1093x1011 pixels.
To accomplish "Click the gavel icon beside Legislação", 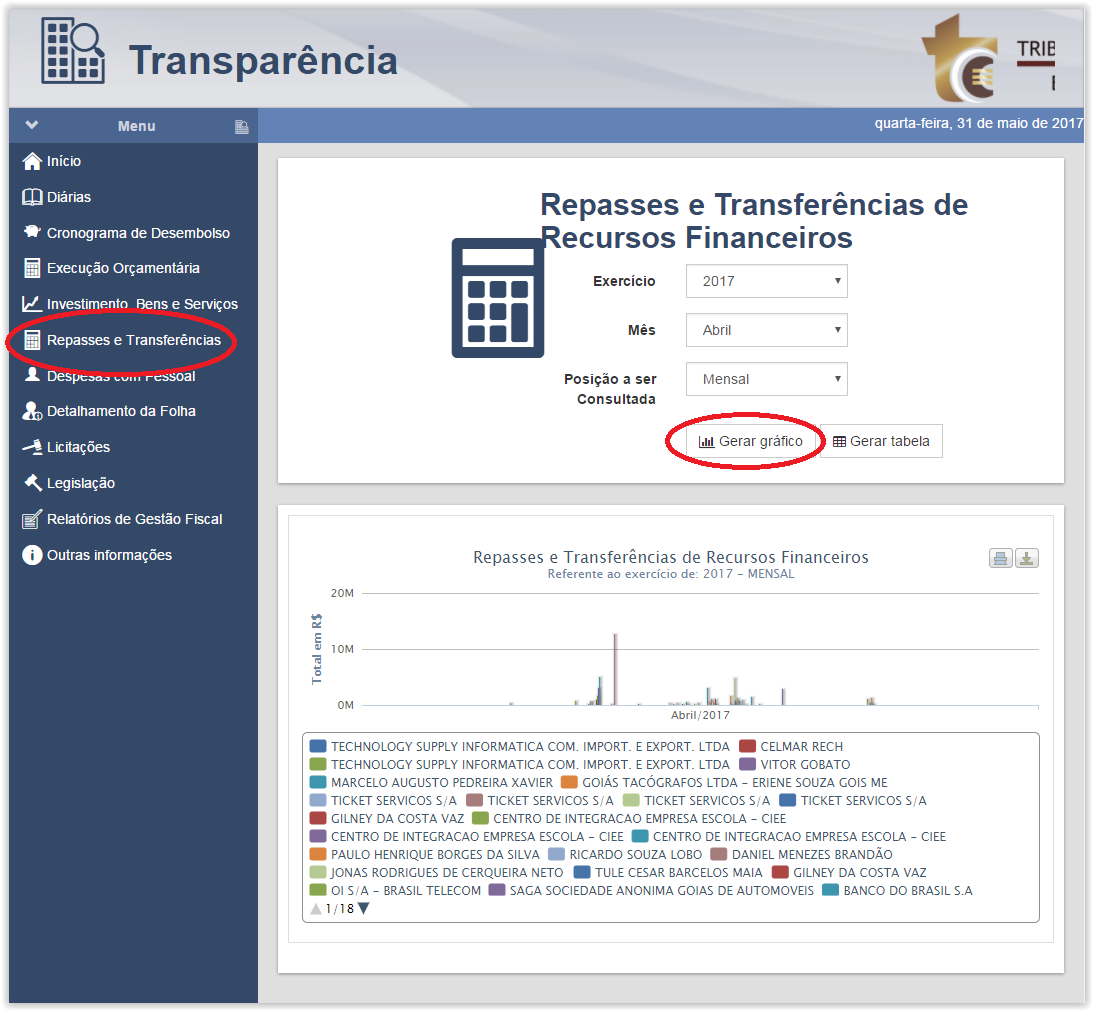I will [x=32, y=483].
